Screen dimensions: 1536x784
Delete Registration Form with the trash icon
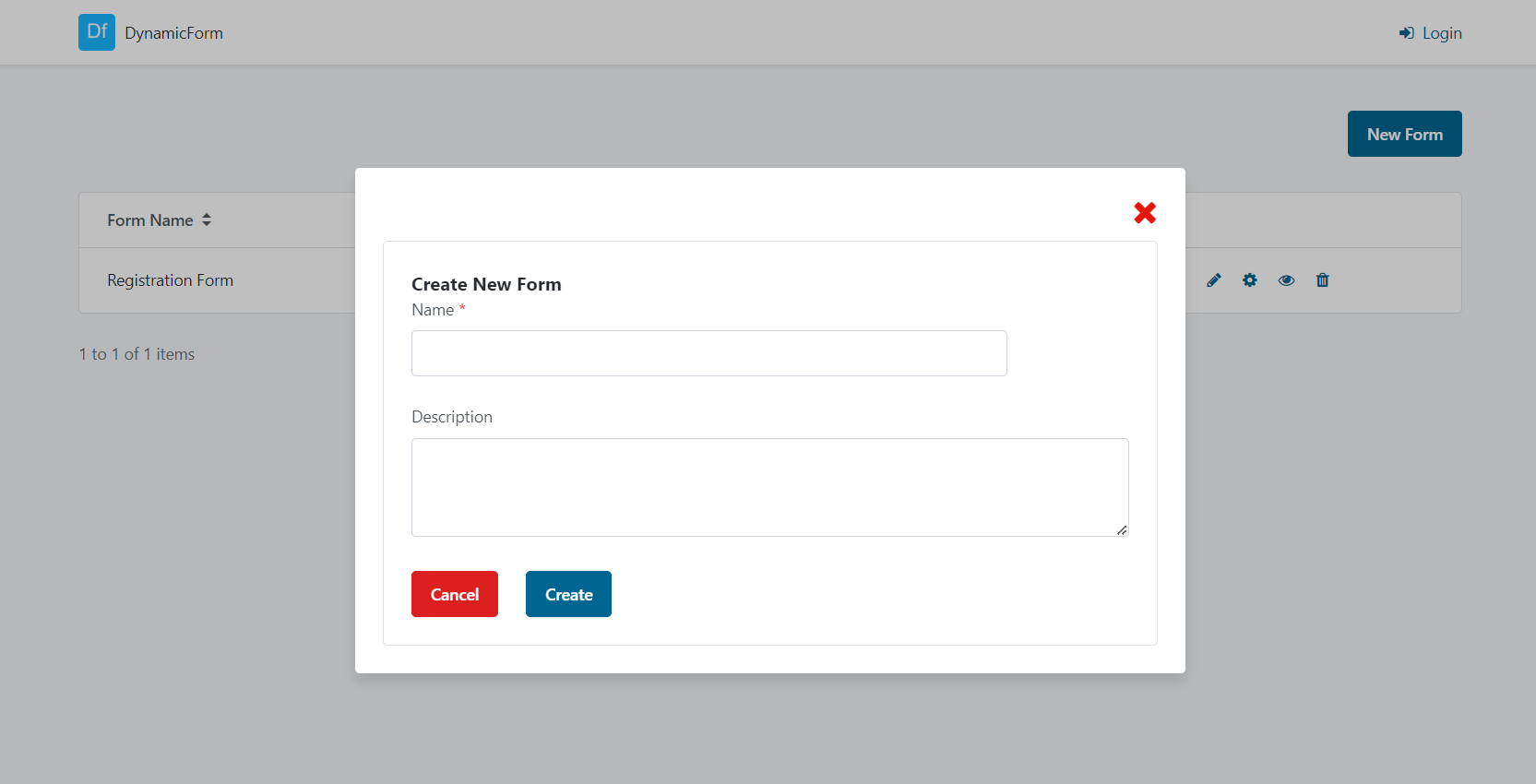point(1323,280)
